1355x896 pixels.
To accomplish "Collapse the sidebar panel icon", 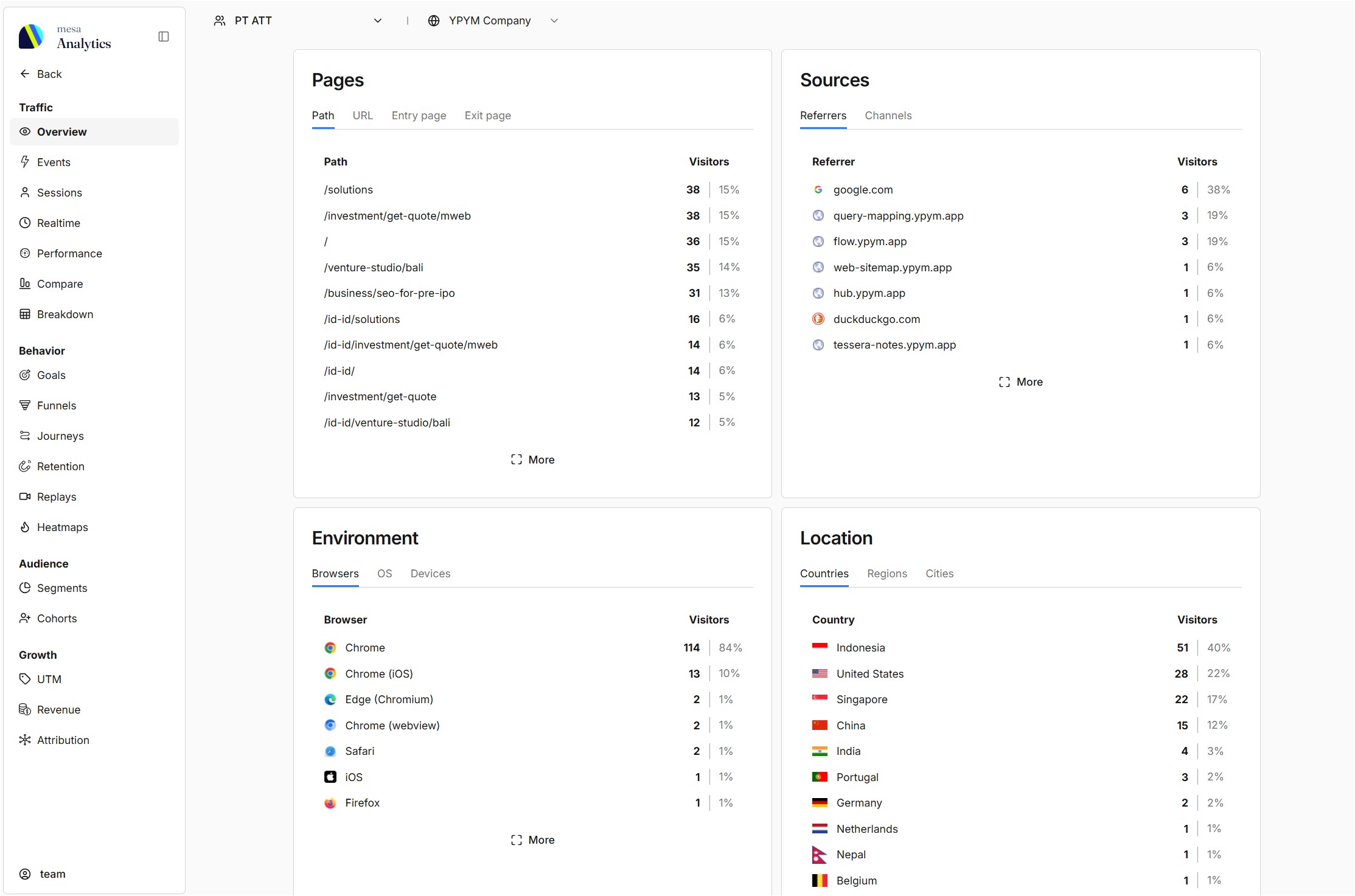I will coord(164,36).
